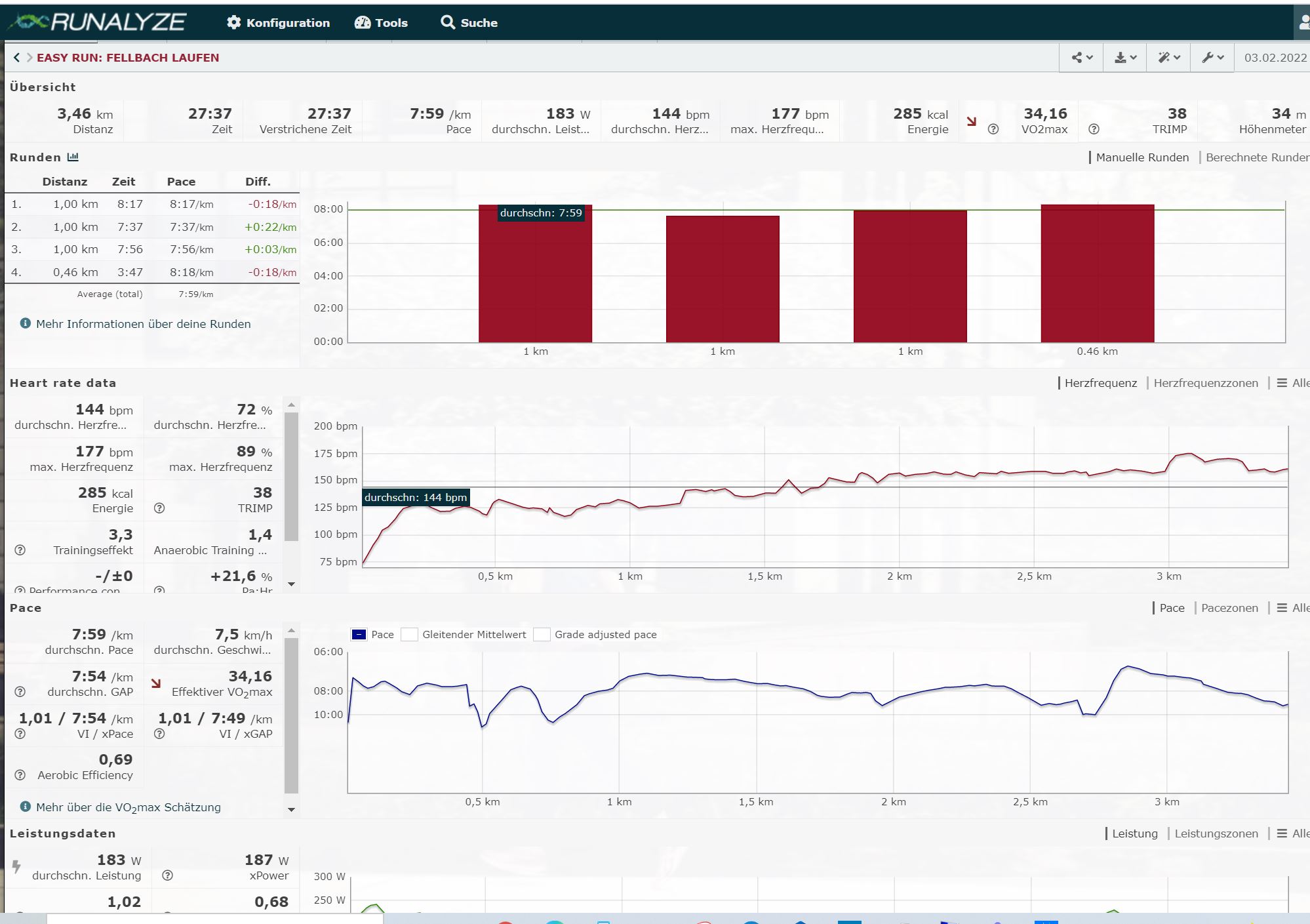Click the Runden bar chart icon
The image size is (1310, 924).
point(73,157)
